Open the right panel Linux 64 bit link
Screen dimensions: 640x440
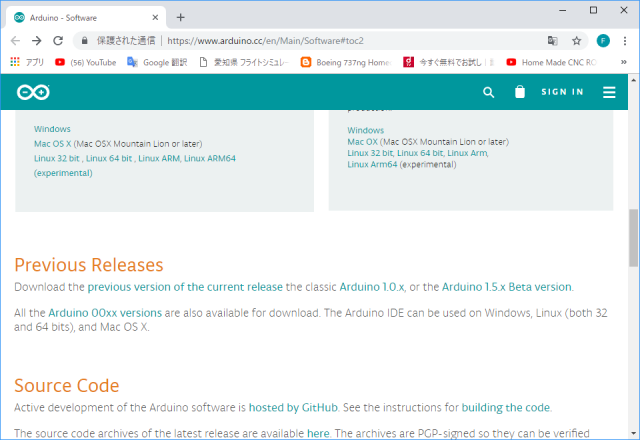click(420, 153)
